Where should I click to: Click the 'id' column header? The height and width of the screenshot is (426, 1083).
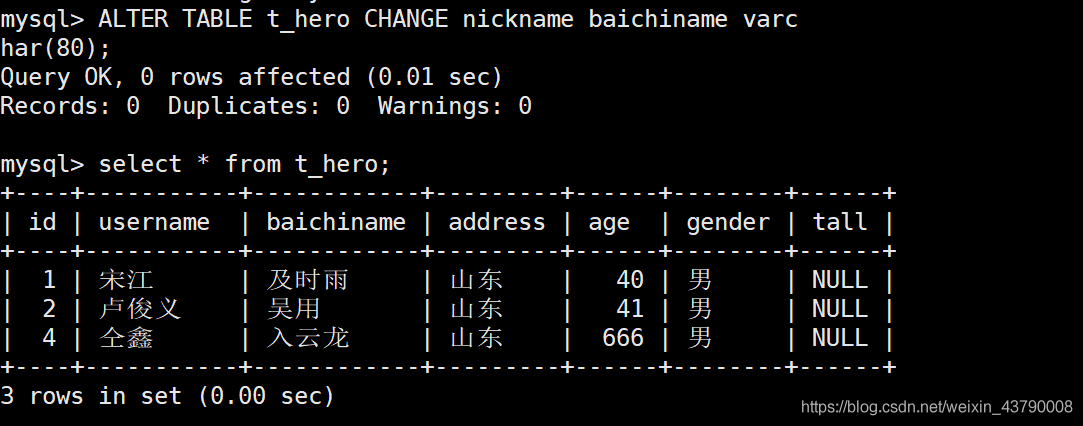click(x=42, y=222)
